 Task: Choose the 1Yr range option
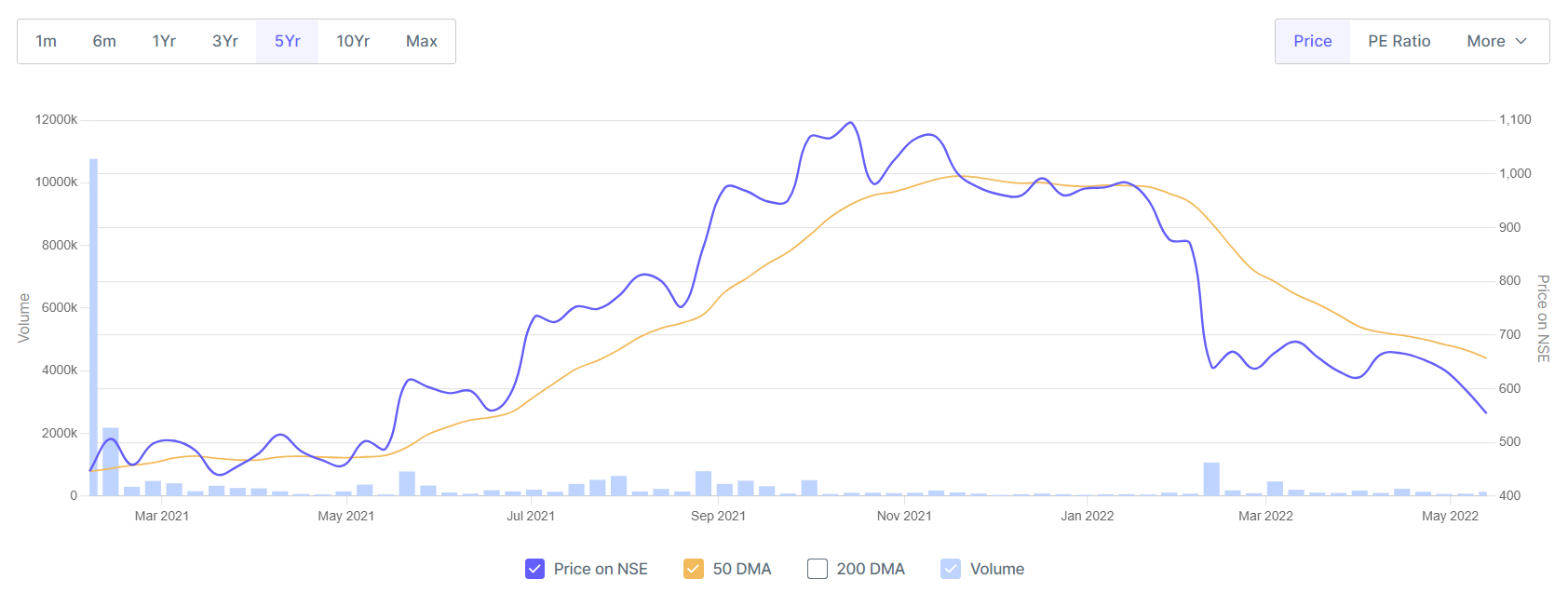pyautogui.click(x=164, y=41)
